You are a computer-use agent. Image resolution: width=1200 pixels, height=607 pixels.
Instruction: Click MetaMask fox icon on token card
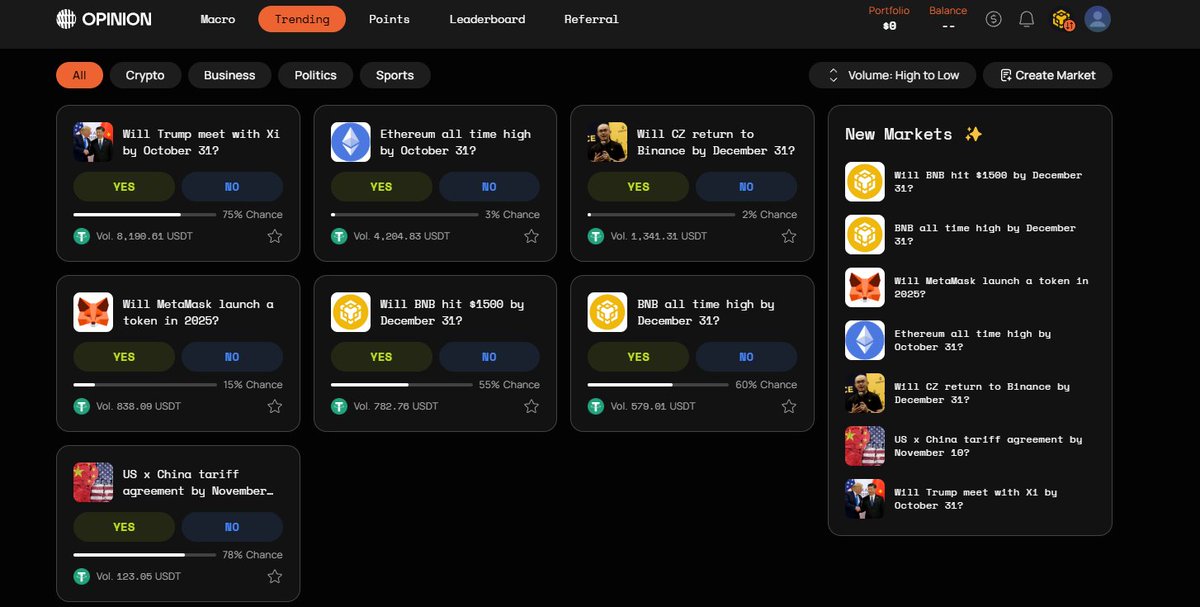93,312
